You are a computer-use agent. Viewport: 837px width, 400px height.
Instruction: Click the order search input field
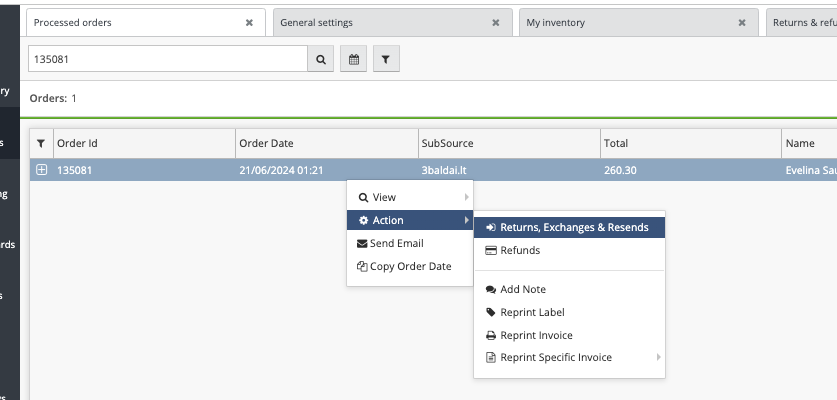166,60
